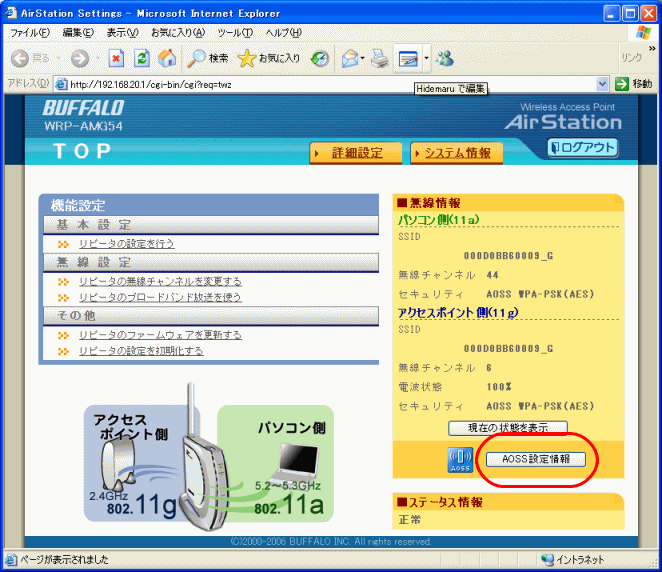The height and width of the screenshot is (572, 662).
Task: Click the WRP-AMG54 model name
Action: tap(83, 126)
